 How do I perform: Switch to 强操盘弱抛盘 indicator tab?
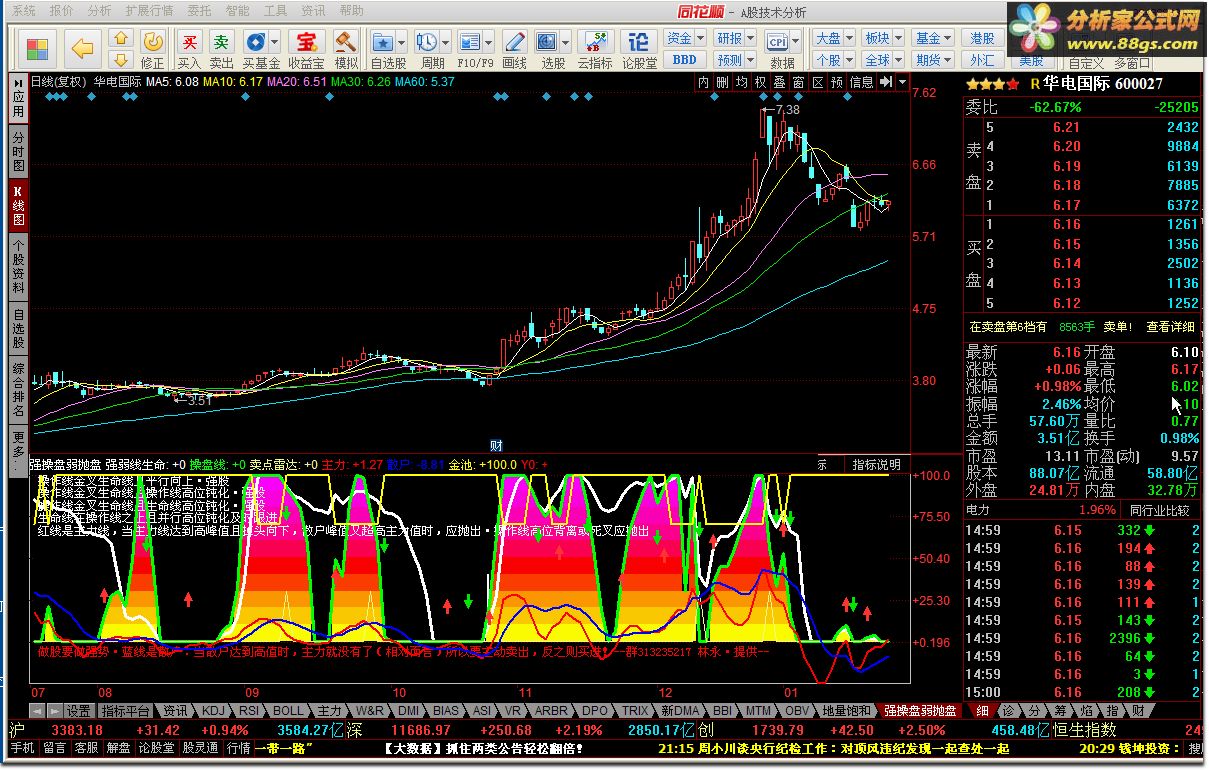point(919,711)
